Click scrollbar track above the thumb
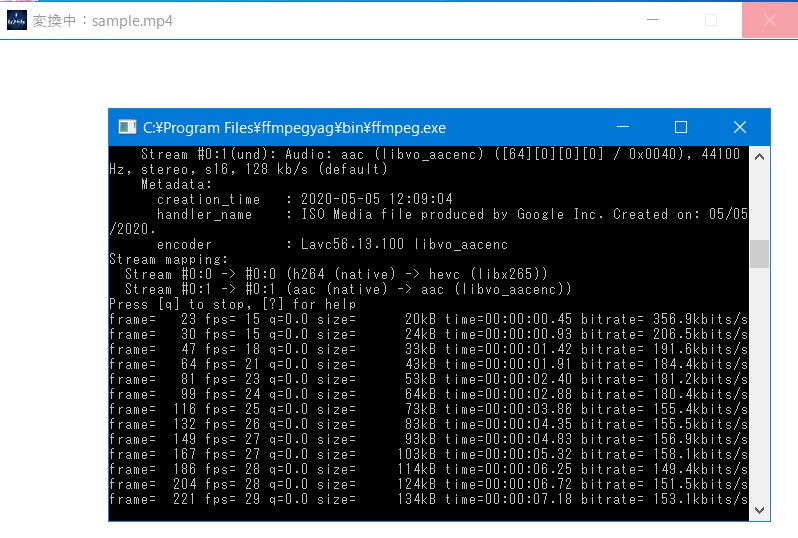 [760, 200]
